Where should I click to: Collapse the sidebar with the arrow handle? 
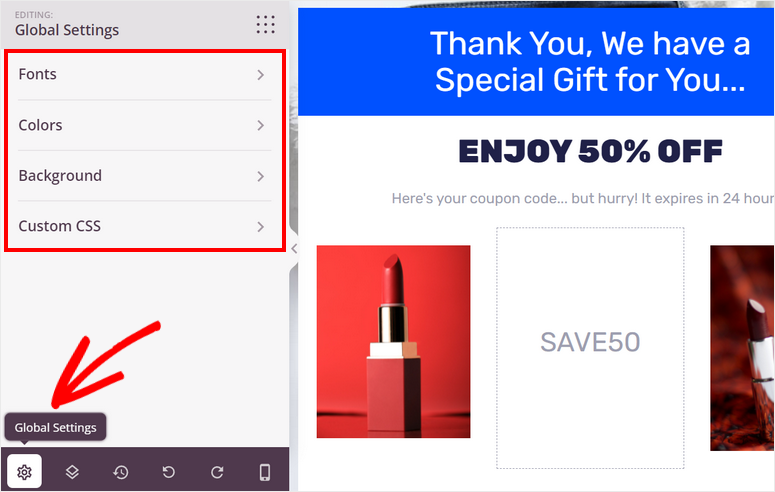point(294,248)
